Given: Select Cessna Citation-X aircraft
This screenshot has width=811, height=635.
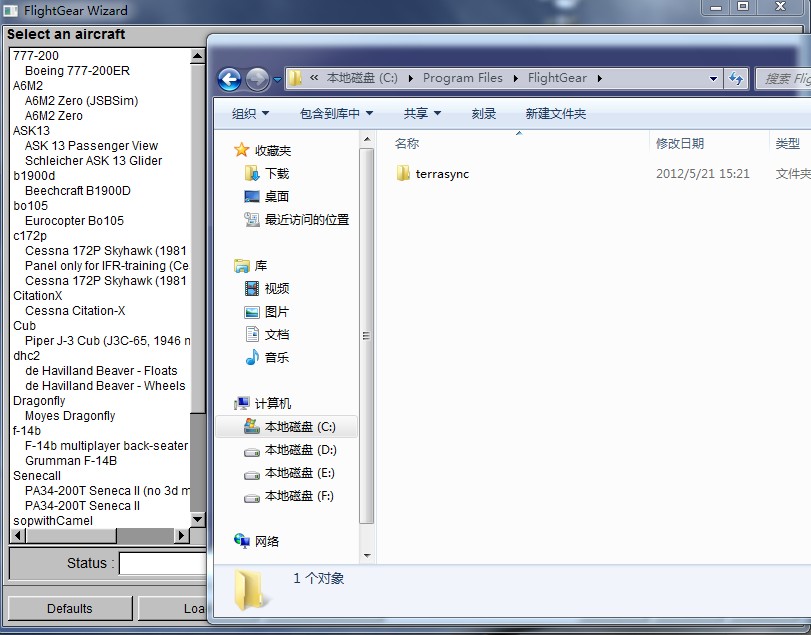Looking at the screenshot, I should click(75, 310).
